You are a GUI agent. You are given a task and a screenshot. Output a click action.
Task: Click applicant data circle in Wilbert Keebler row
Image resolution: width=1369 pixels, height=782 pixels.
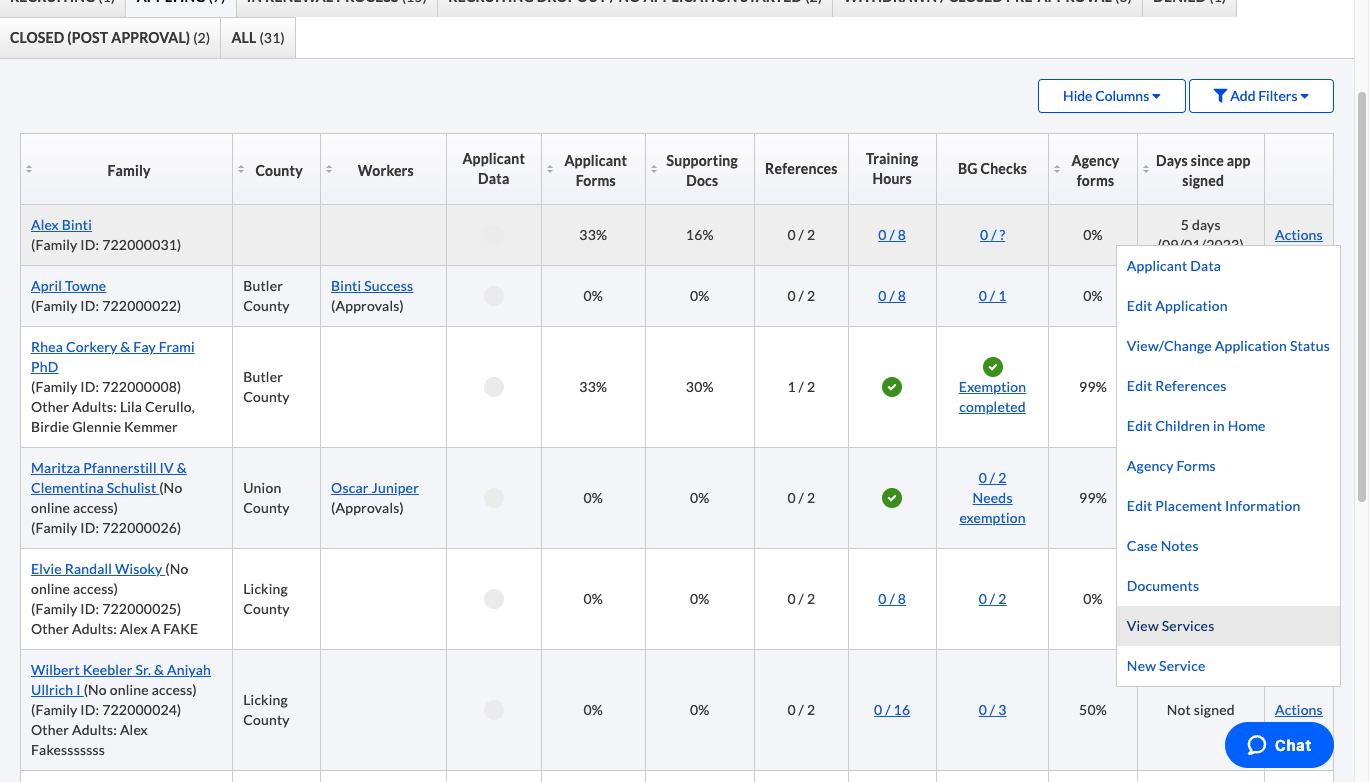(493, 710)
